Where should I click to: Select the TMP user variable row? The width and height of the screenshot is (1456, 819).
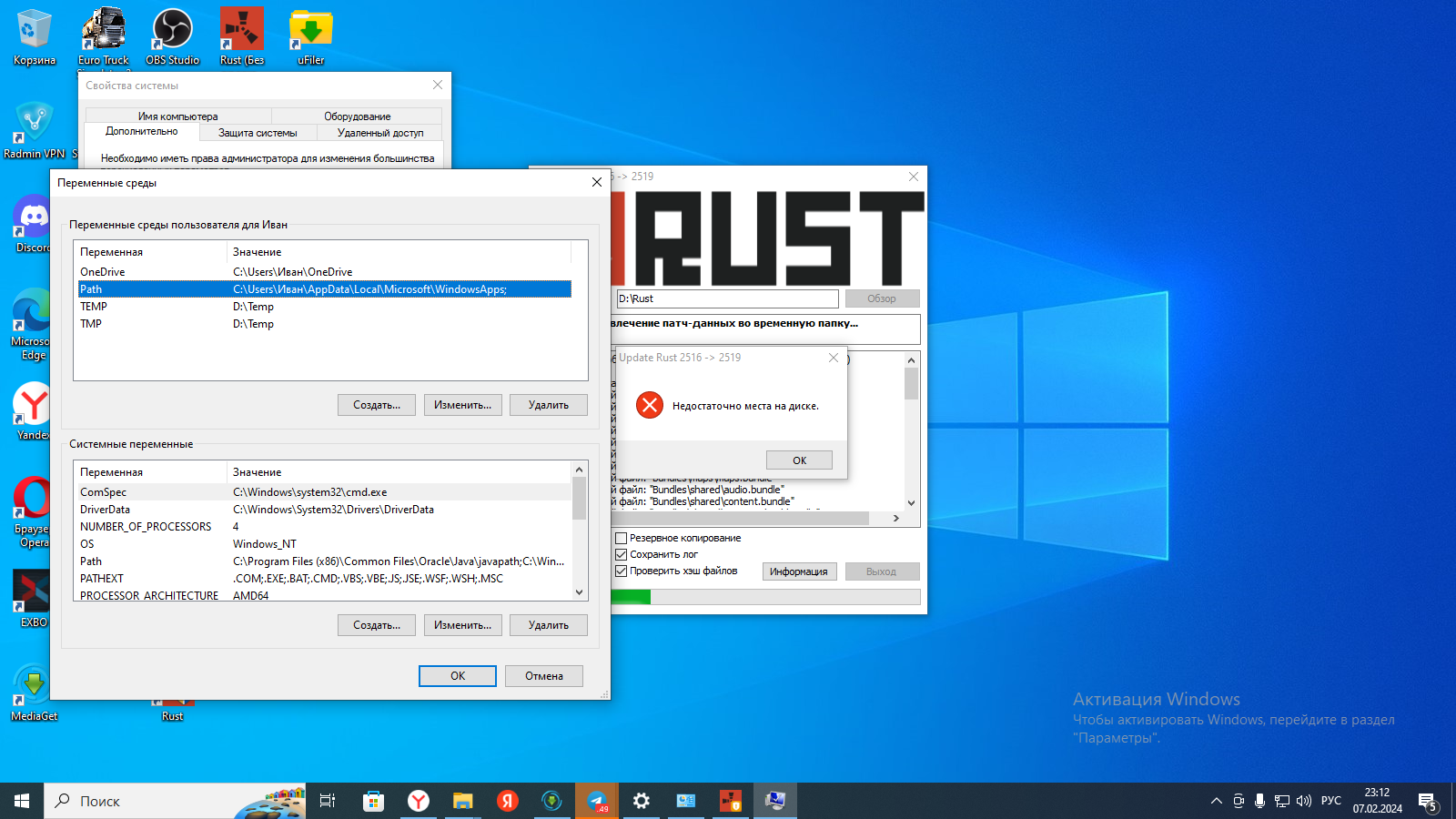click(325, 324)
